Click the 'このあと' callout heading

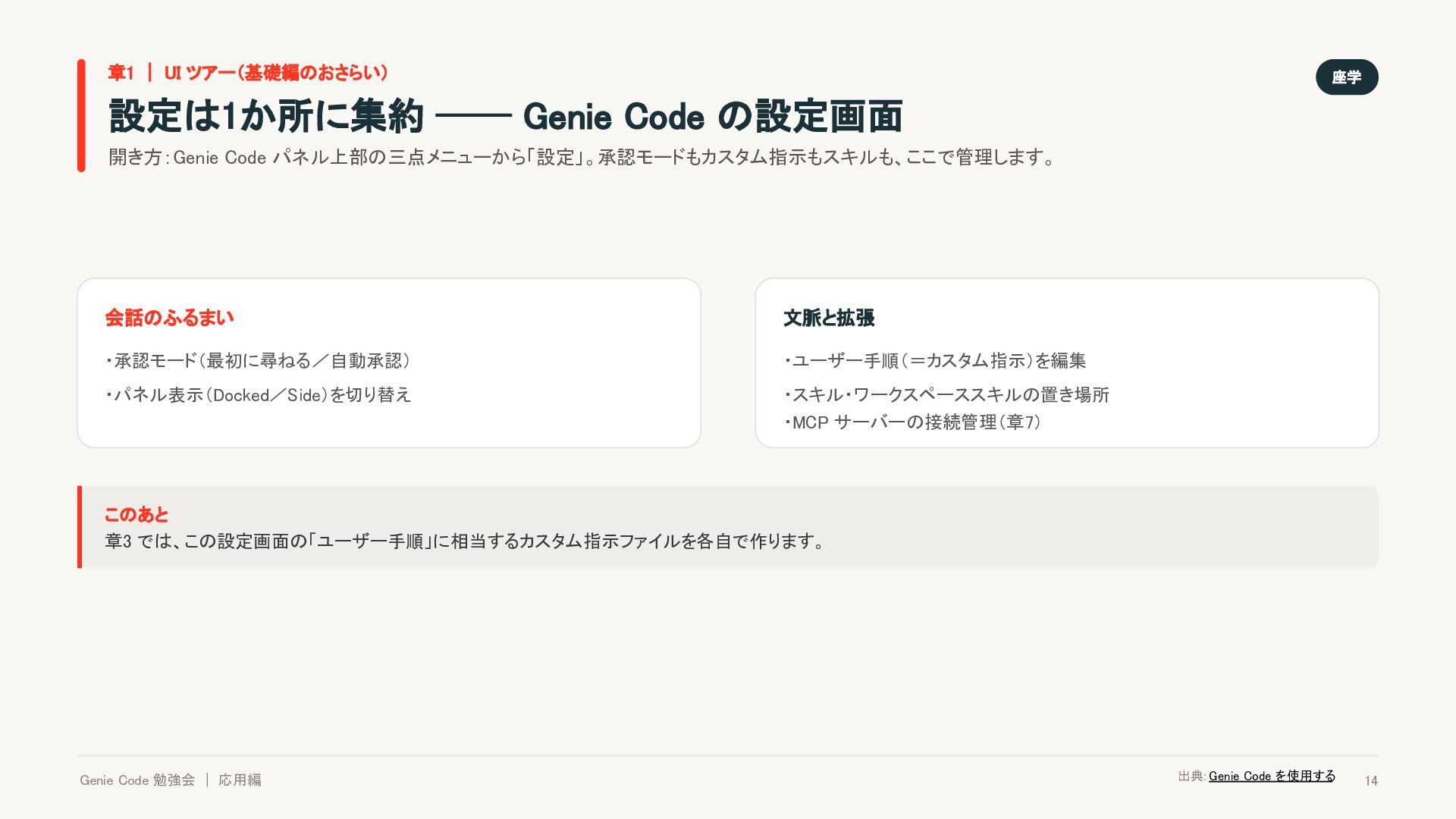click(136, 514)
